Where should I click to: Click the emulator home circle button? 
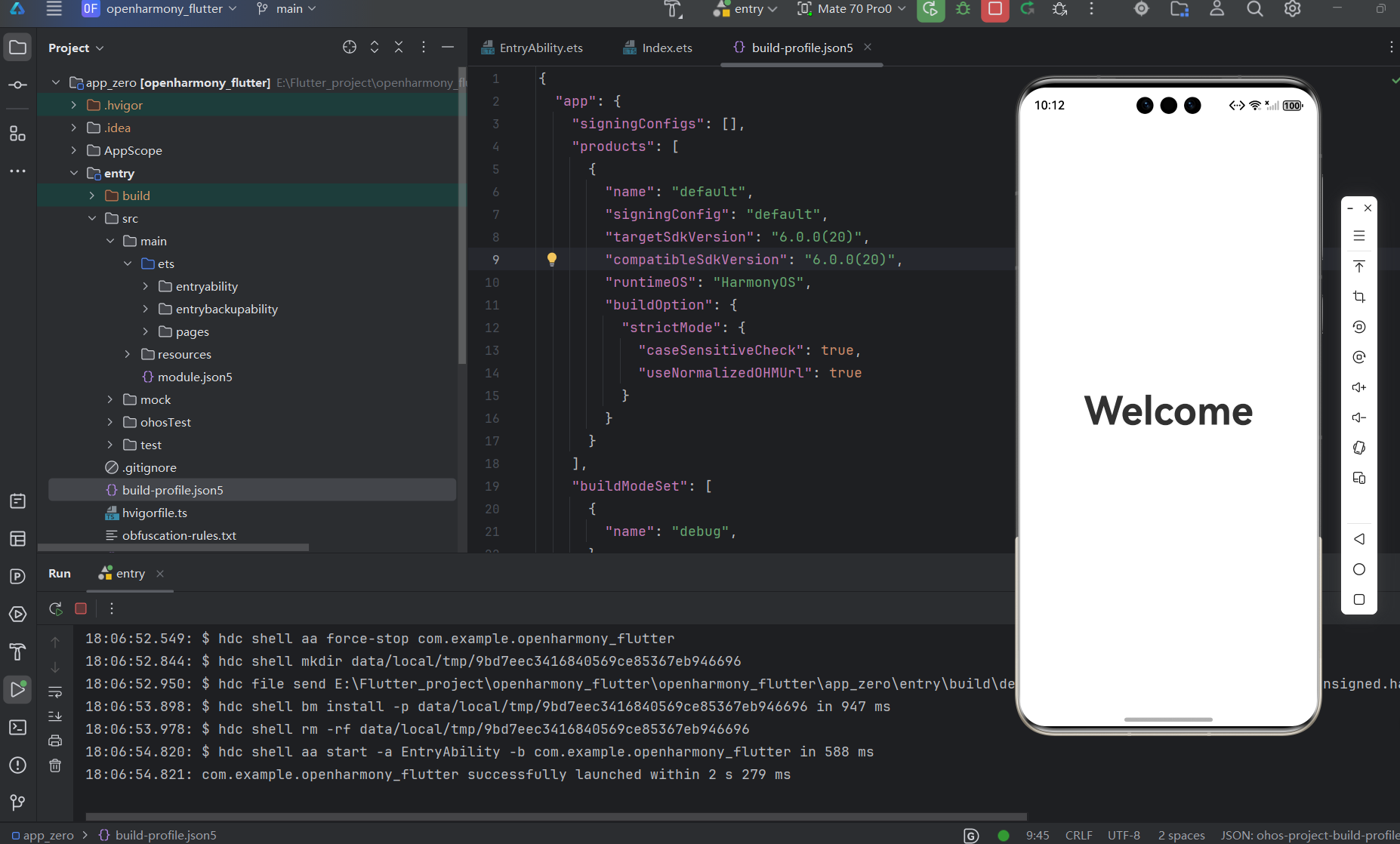coord(1359,569)
